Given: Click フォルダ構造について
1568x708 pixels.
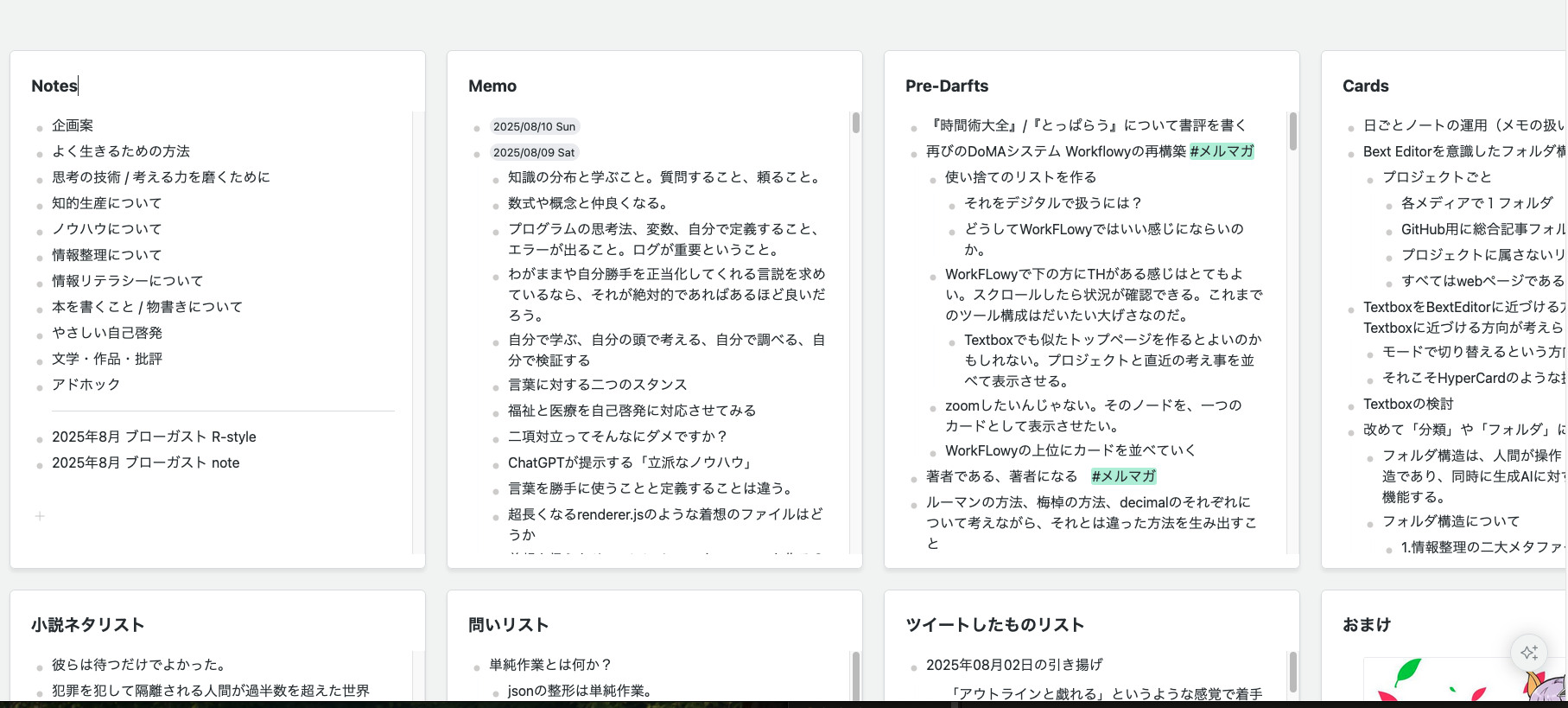Looking at the screenshot, I should 1451,521.
